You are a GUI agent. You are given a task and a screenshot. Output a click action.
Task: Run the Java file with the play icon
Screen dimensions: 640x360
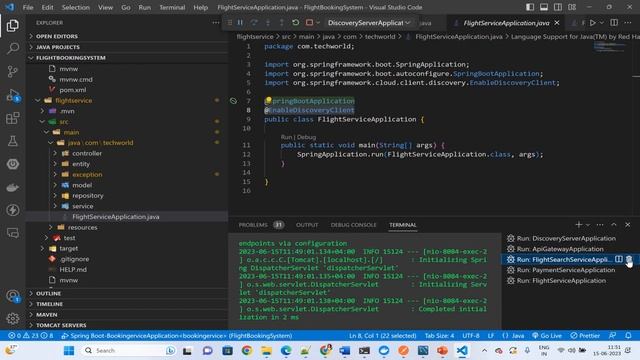coord(593,23)
